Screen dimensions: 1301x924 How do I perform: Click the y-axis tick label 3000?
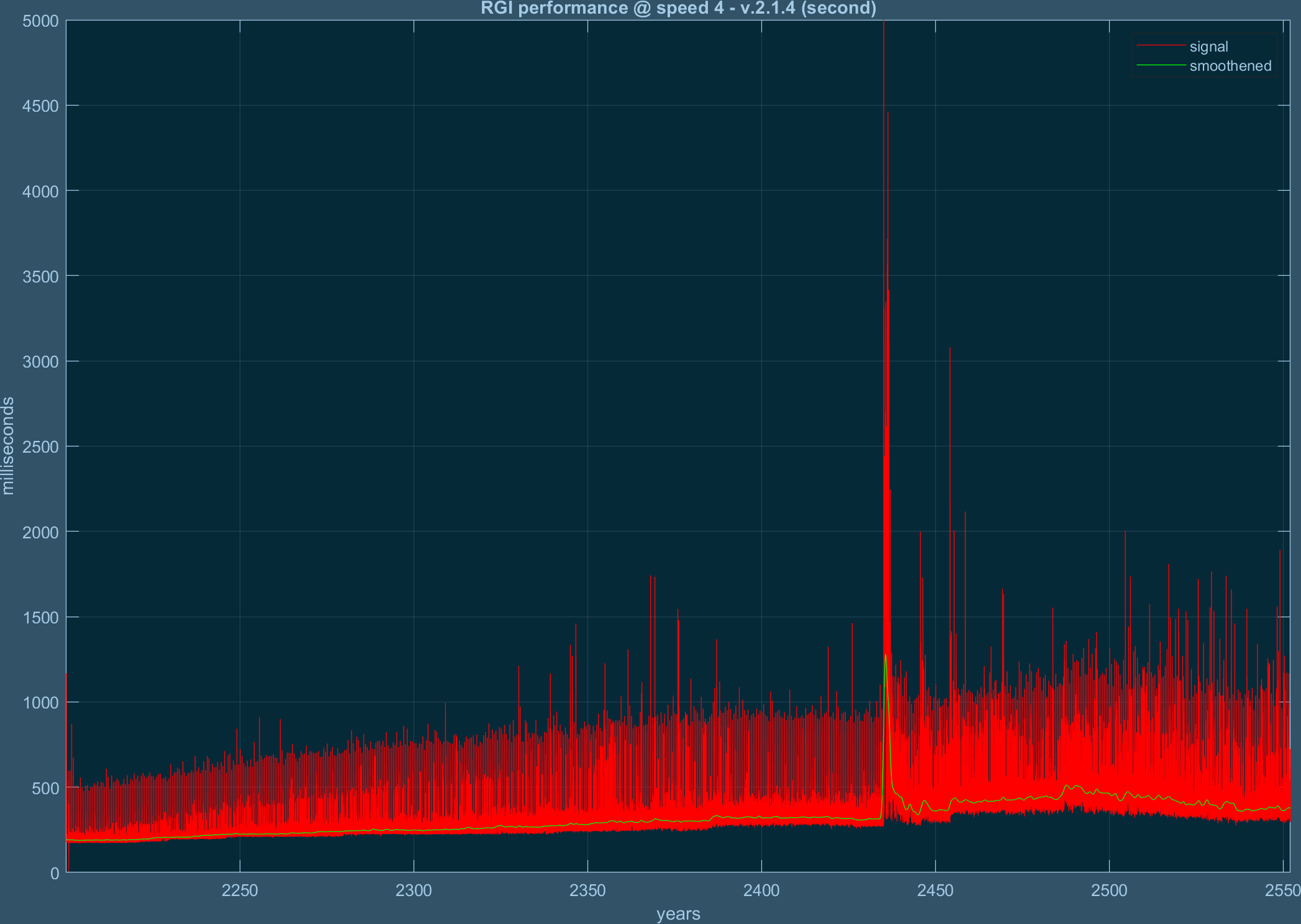coord(40,361)
